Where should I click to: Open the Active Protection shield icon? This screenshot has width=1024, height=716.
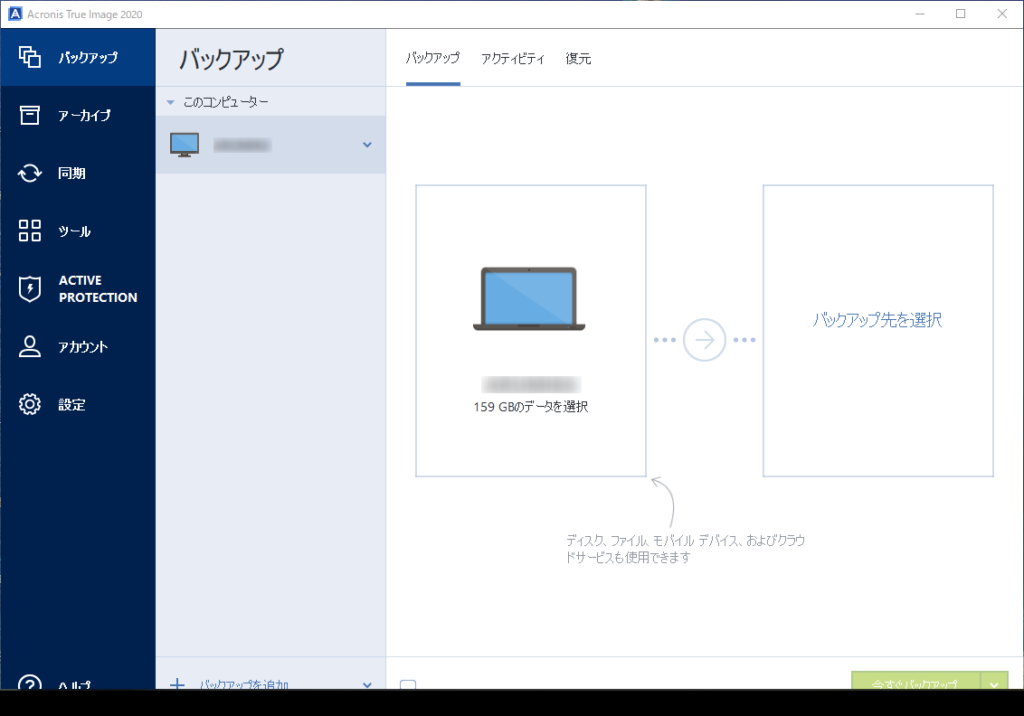(29, 289)
